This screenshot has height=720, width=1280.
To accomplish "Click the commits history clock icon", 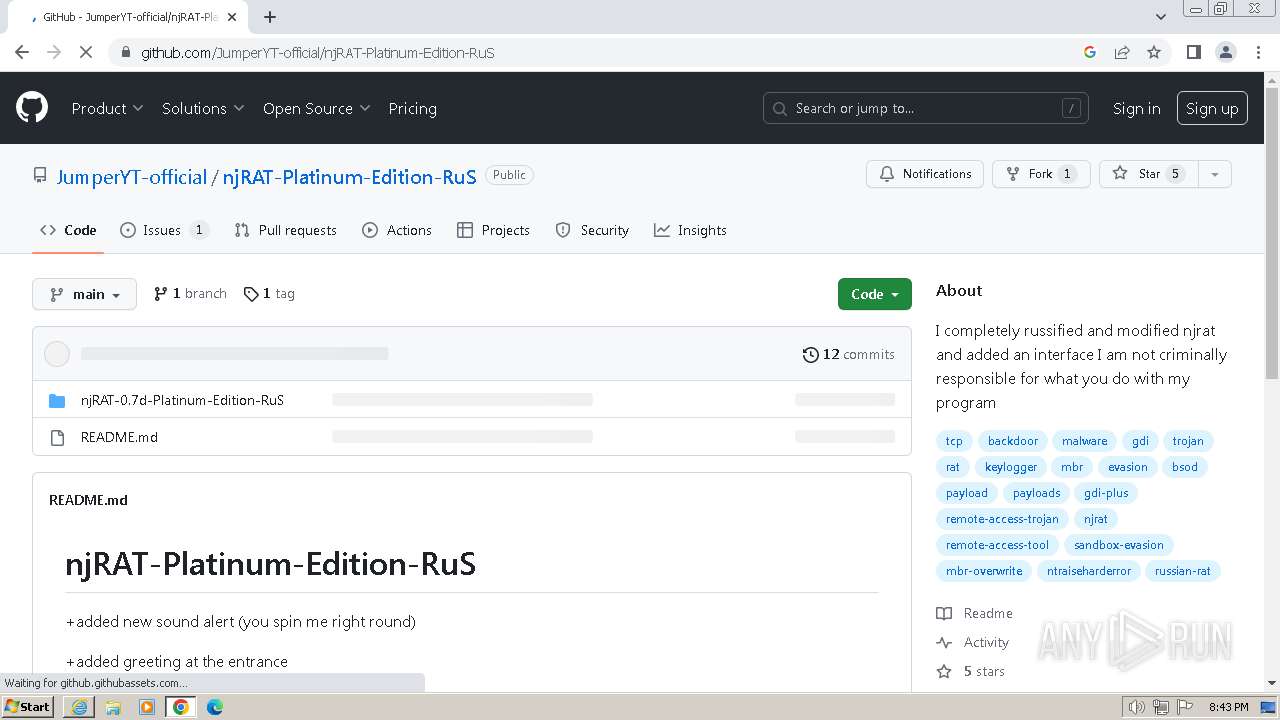I will click(x=810, y=354).
